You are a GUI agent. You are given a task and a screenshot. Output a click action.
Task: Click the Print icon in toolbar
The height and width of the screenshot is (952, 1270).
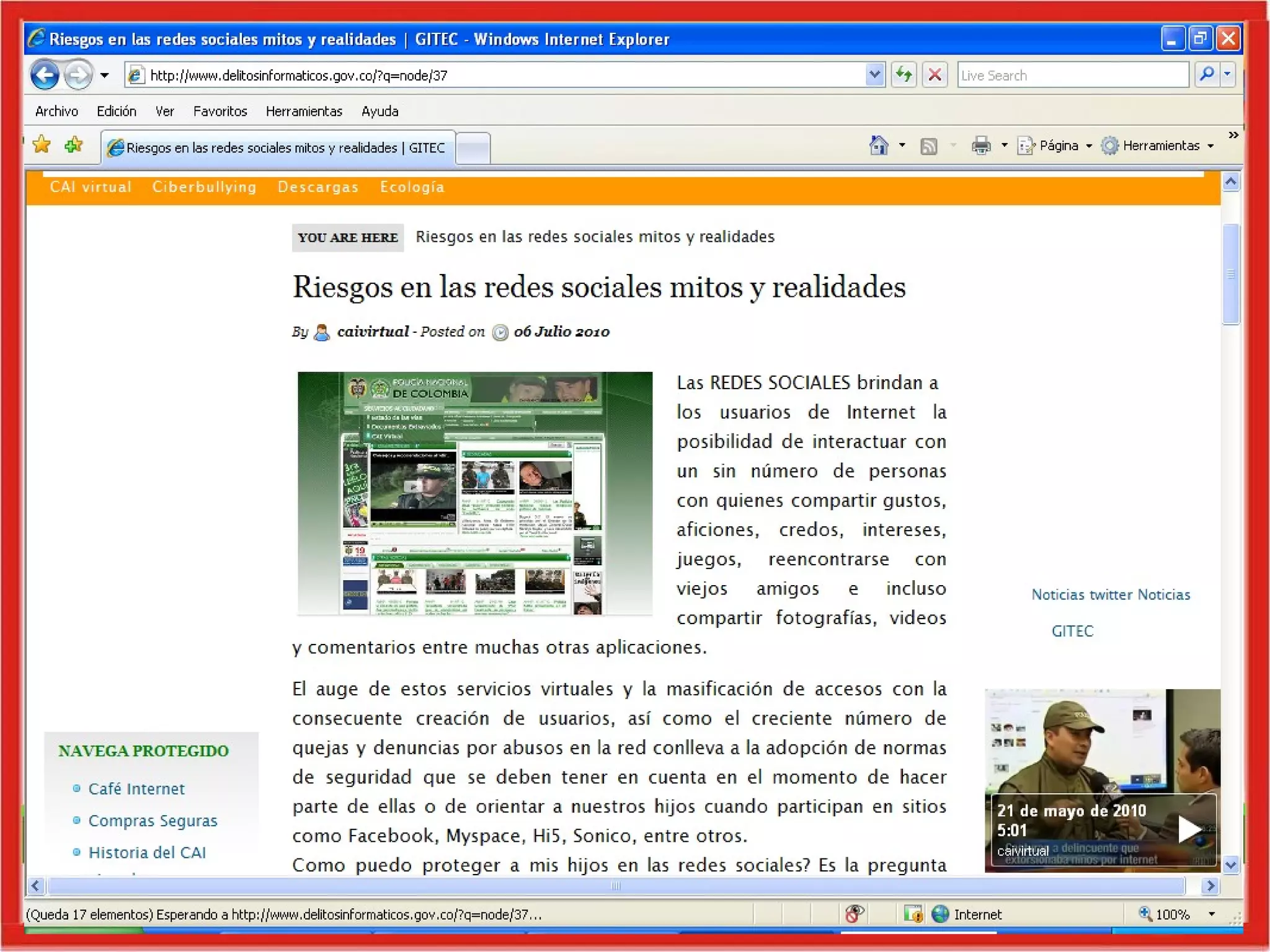click(x=981, y=146)
